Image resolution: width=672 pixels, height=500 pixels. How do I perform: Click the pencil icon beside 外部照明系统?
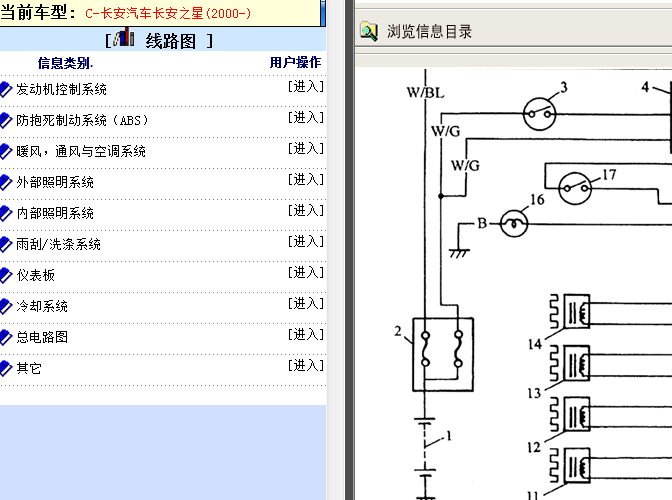pos(6,182)
